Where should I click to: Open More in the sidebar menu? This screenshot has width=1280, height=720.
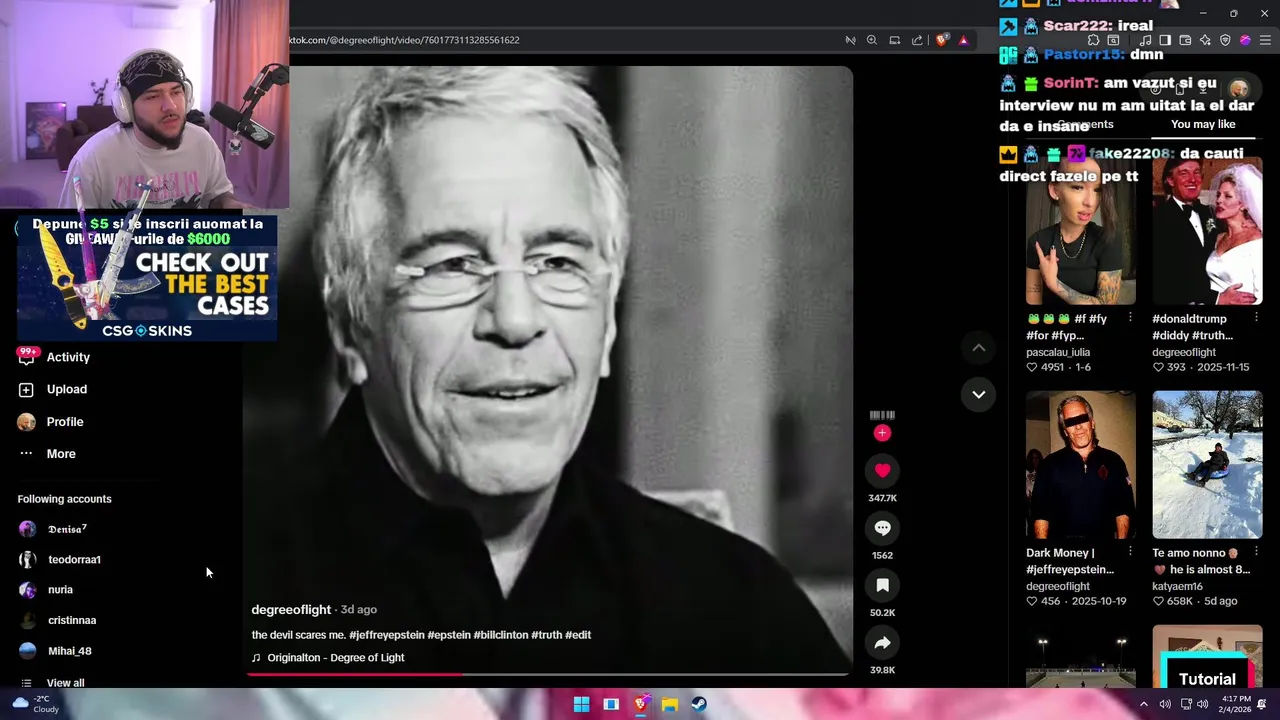pos(61,454)
